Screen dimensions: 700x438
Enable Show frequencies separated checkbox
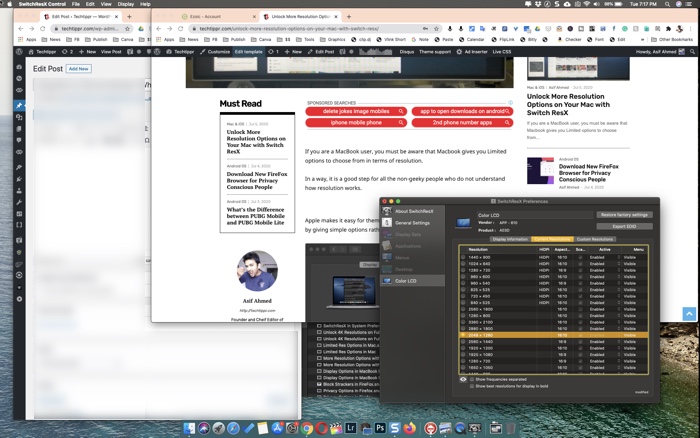(x=472, y=380)
